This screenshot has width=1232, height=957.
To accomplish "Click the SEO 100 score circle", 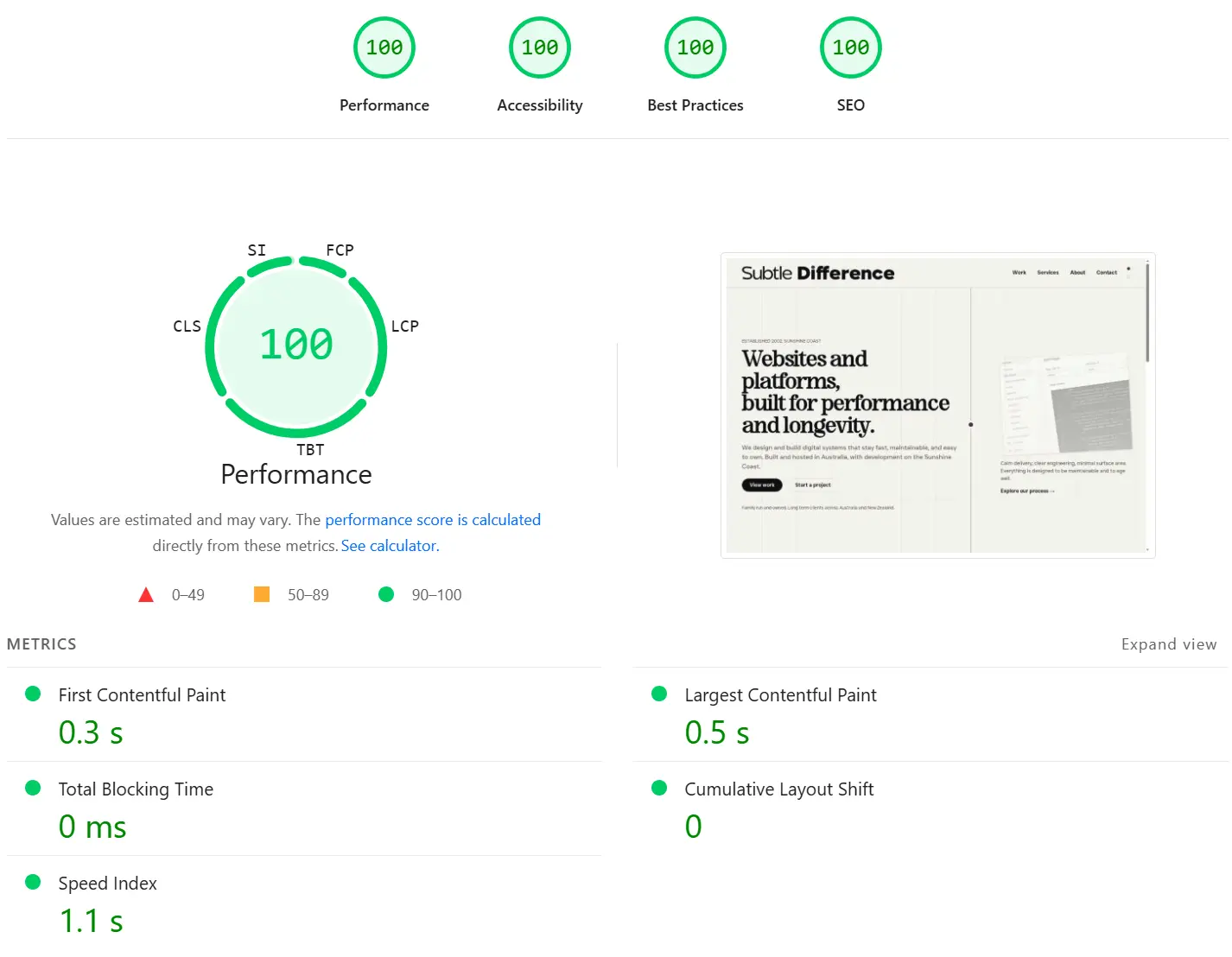I will pyautogui.click(x=850, y=47).
